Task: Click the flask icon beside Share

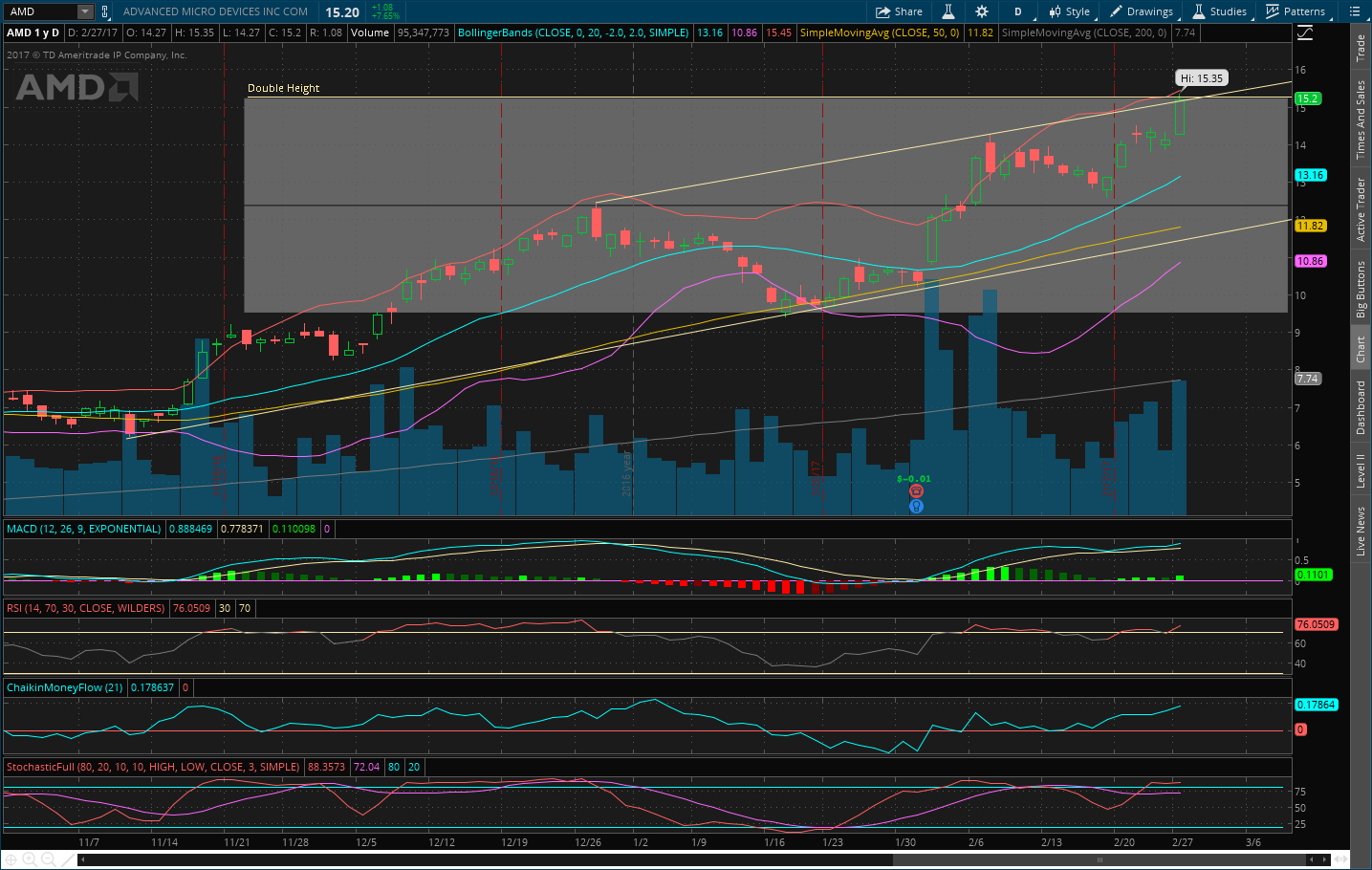Action: click(948, 11)
